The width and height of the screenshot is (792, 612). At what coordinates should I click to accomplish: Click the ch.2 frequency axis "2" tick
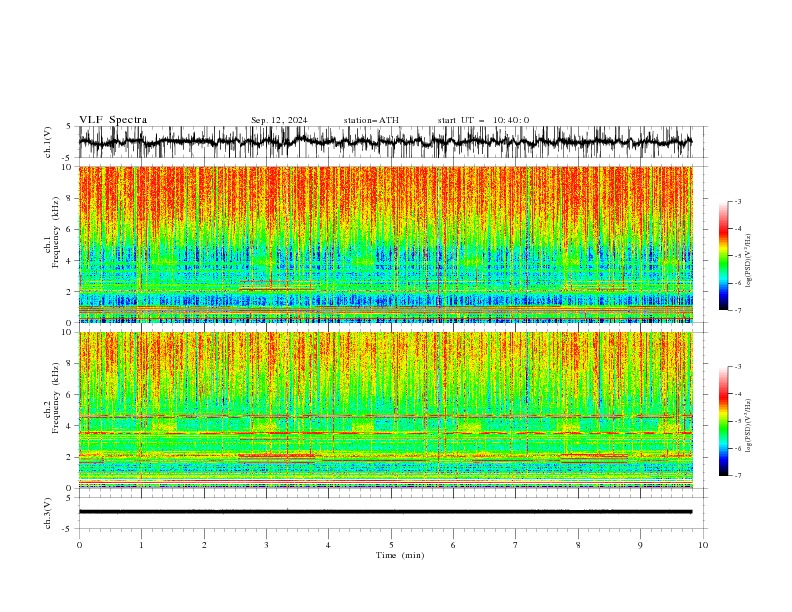pos(70,457)
